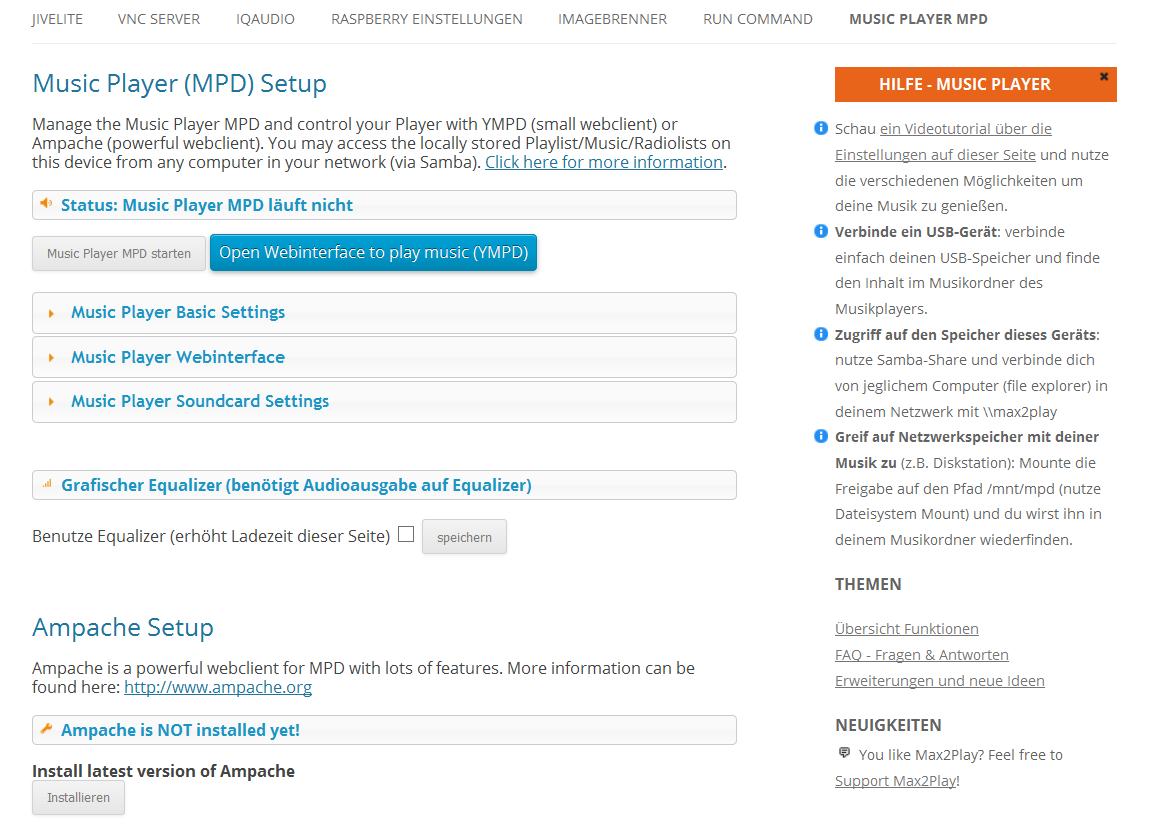Click Installieren to install Ampache
The width and height of the screenshot is (1150, 822).
[x=78, y=798]
